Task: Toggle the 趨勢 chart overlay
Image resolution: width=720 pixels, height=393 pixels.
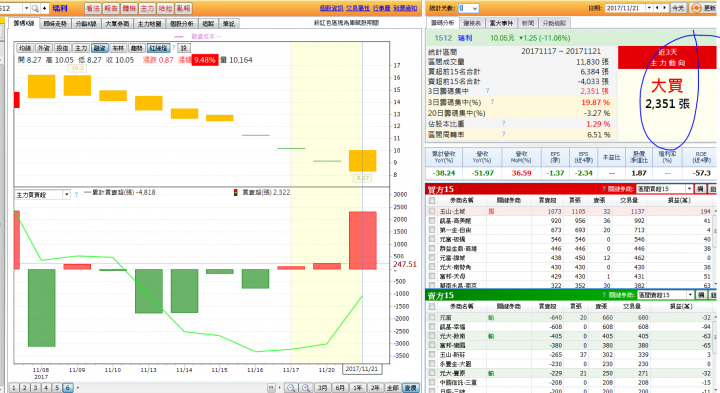Action: coord(137,48)
